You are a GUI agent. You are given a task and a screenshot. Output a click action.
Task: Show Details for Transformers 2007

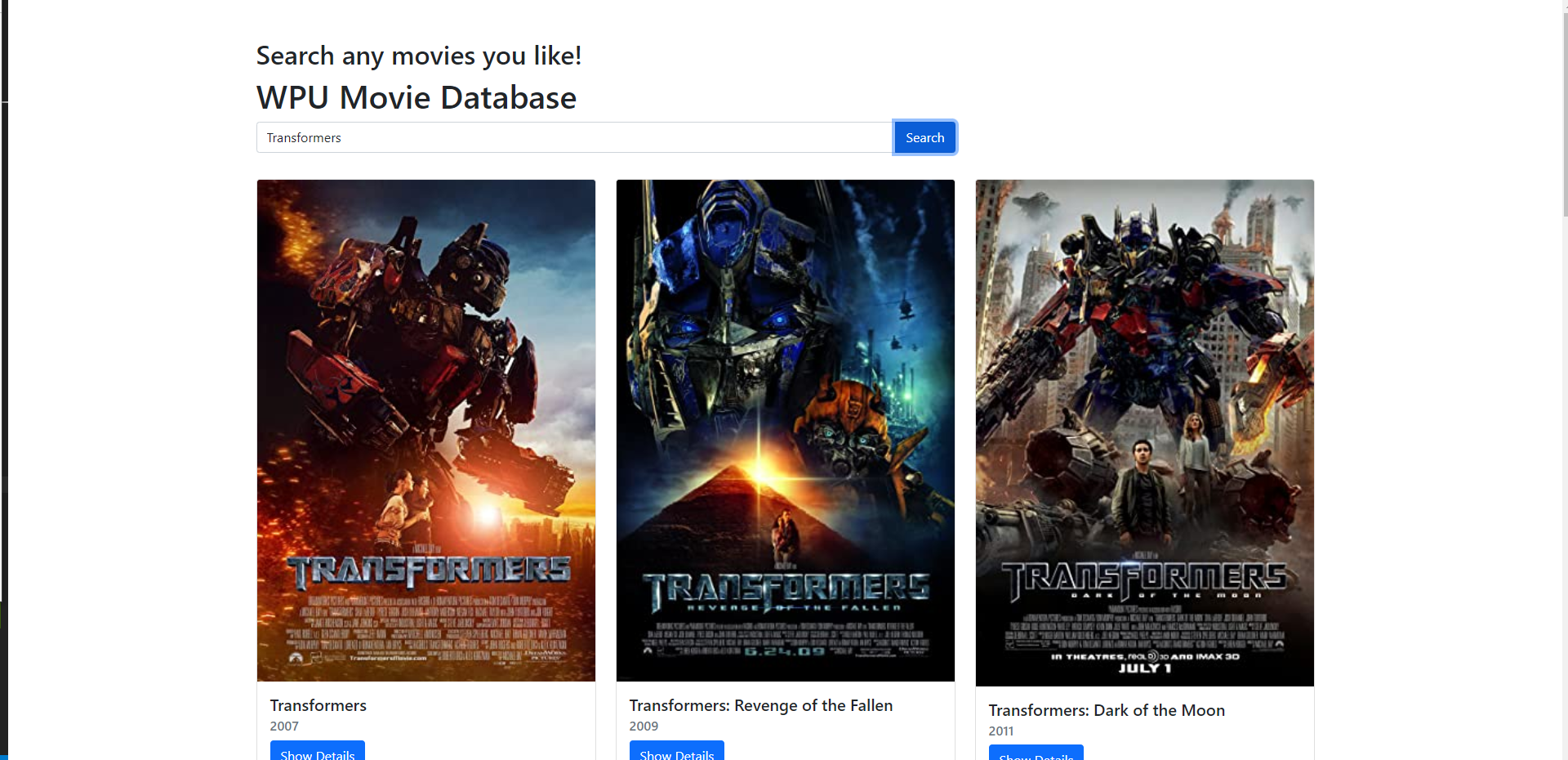318,751
